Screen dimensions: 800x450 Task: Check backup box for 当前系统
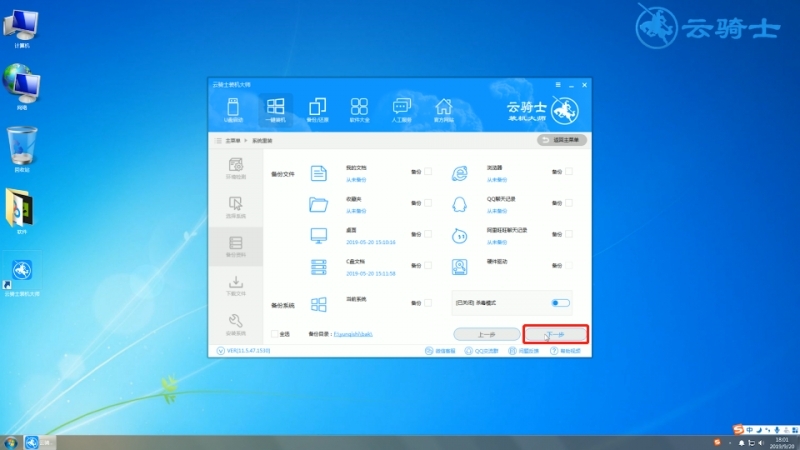click(x=428, y=303)
